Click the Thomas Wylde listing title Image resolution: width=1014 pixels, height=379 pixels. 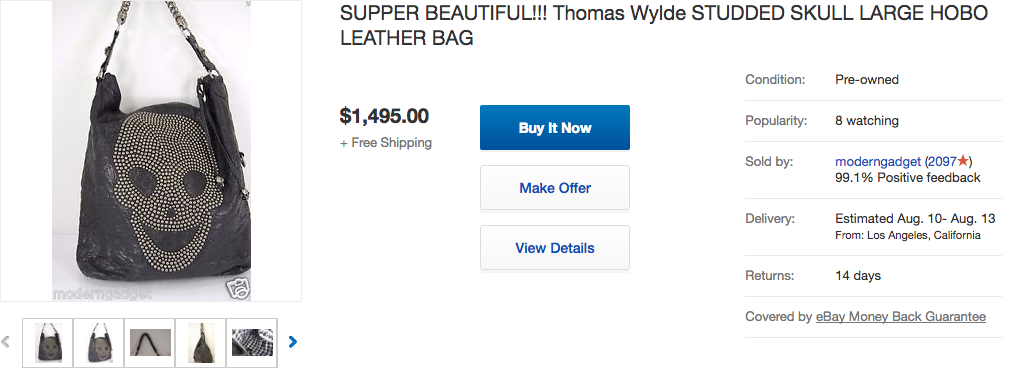click(x=663, y=25)
